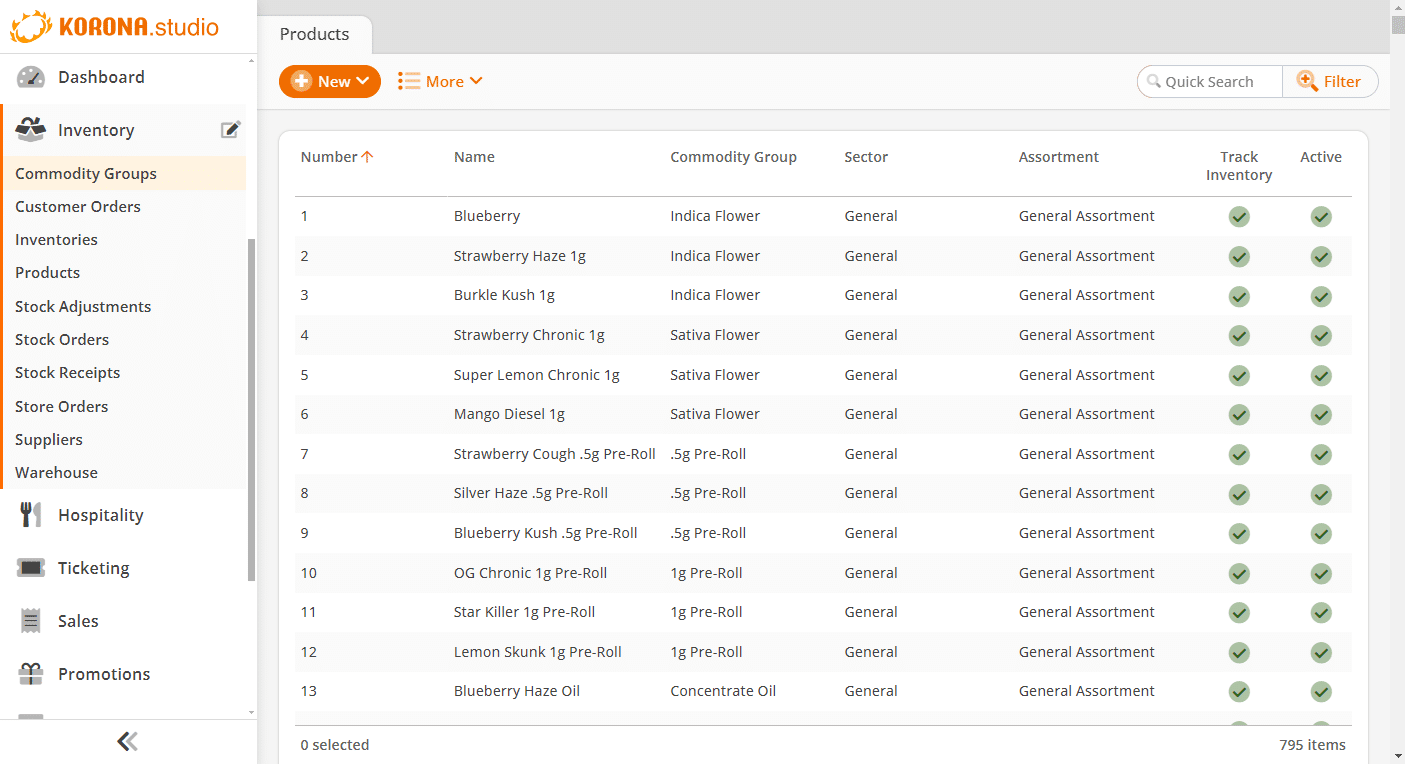Click the 795 items count
1405x764 pixels.
(x=1312, y=745)
